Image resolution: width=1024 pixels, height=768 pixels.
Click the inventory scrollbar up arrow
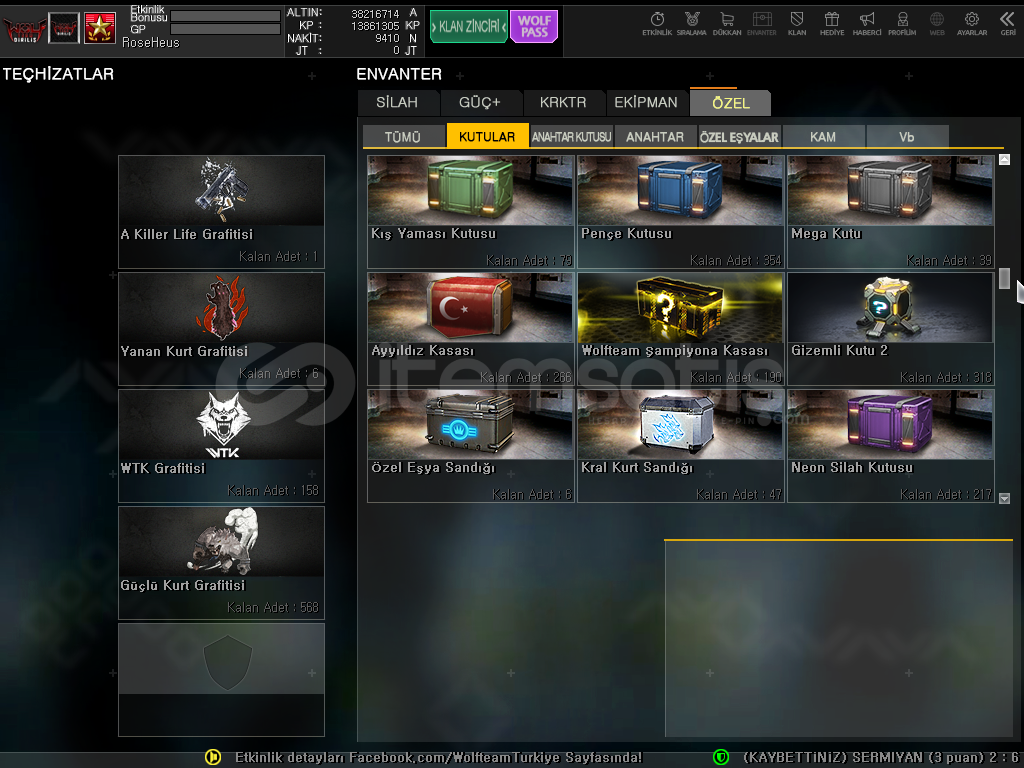1004,159
